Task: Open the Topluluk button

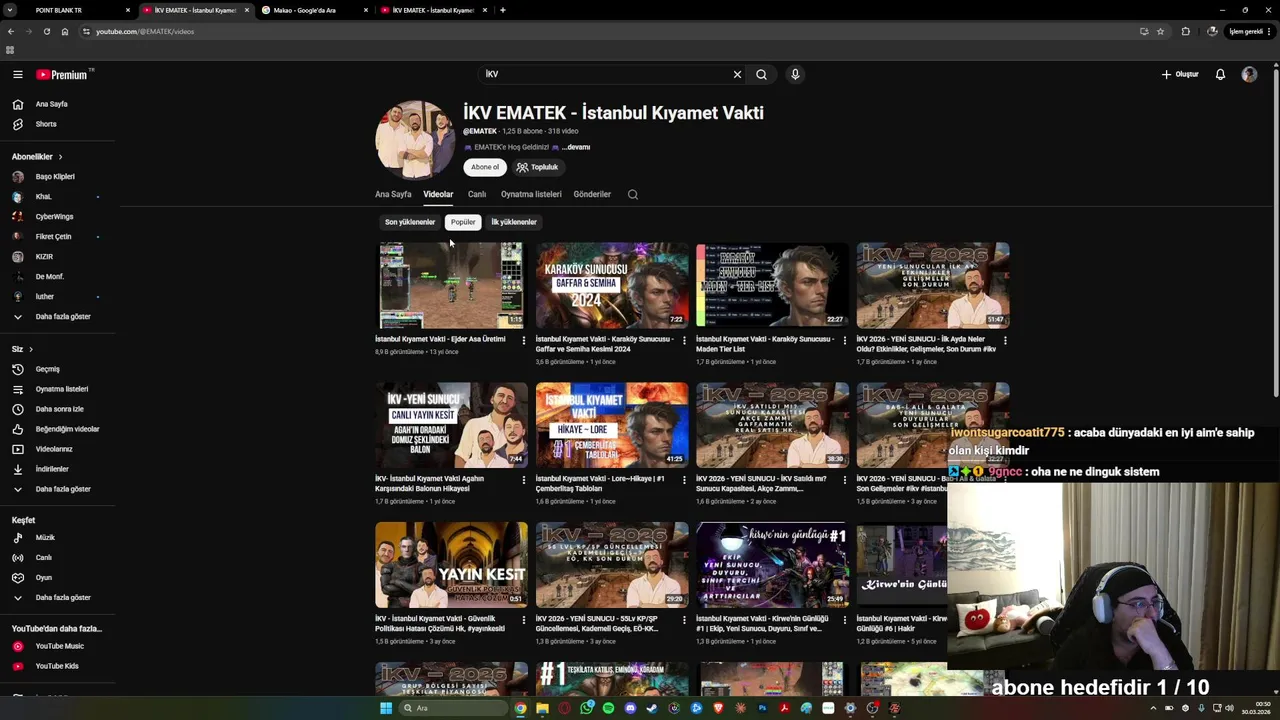Action: (x=538, y=167)
